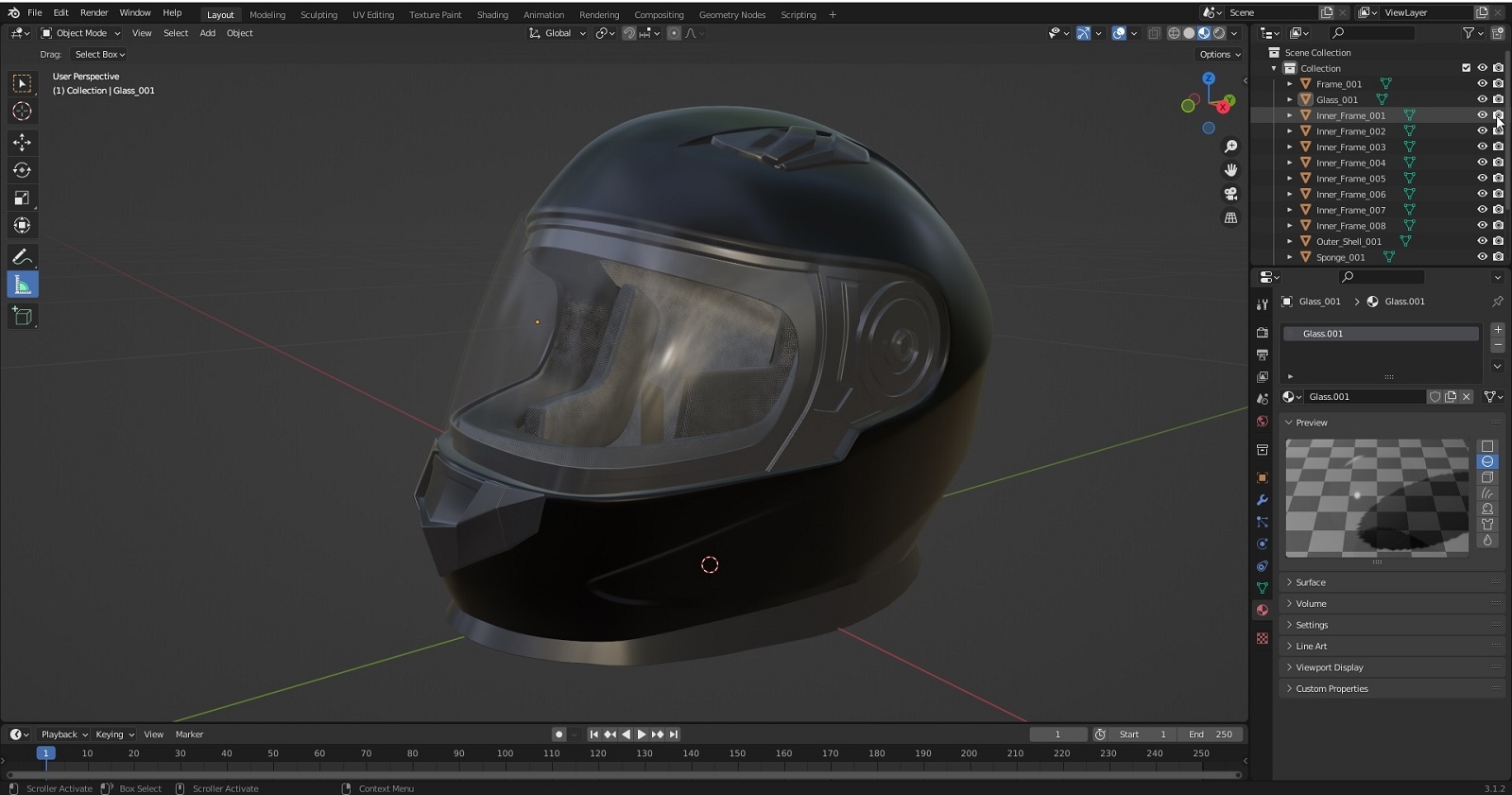The image size is (1512, 795).
Task: Expand the Surface panel
Action: (x=1391, y=582)
